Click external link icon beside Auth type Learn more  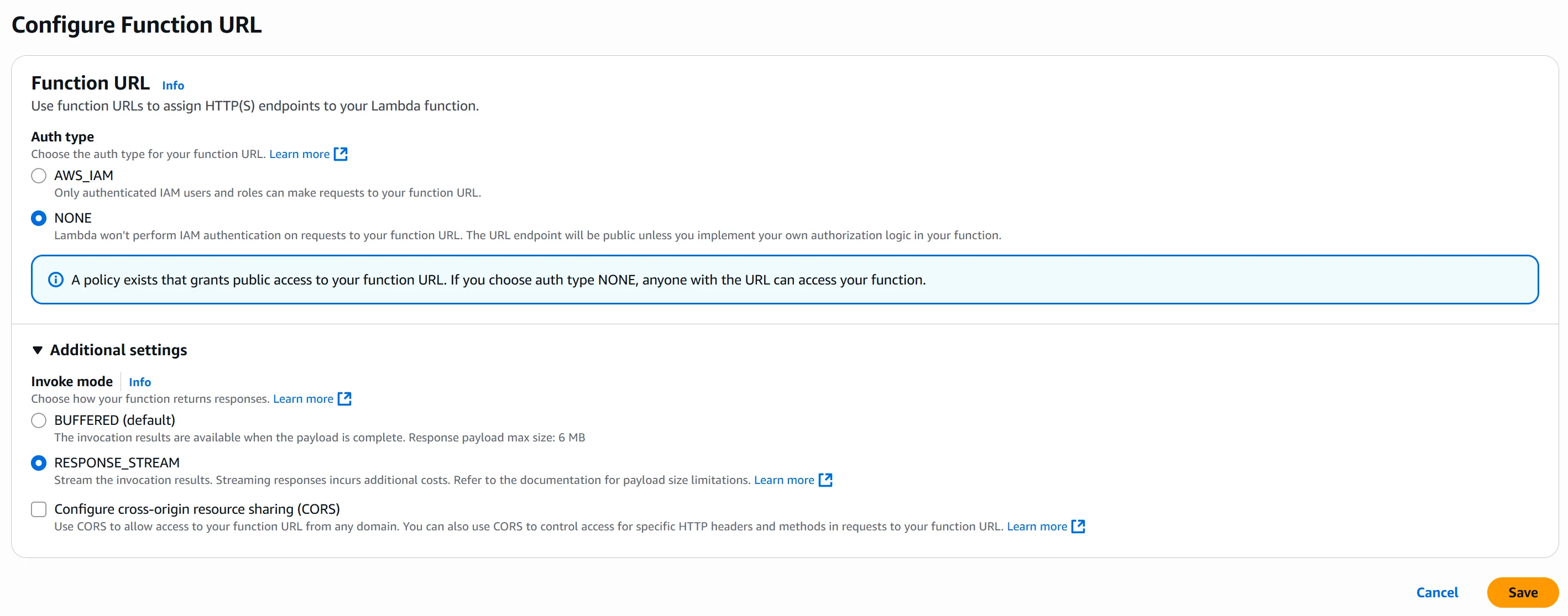pyautogui.click(x=341, y=154)
